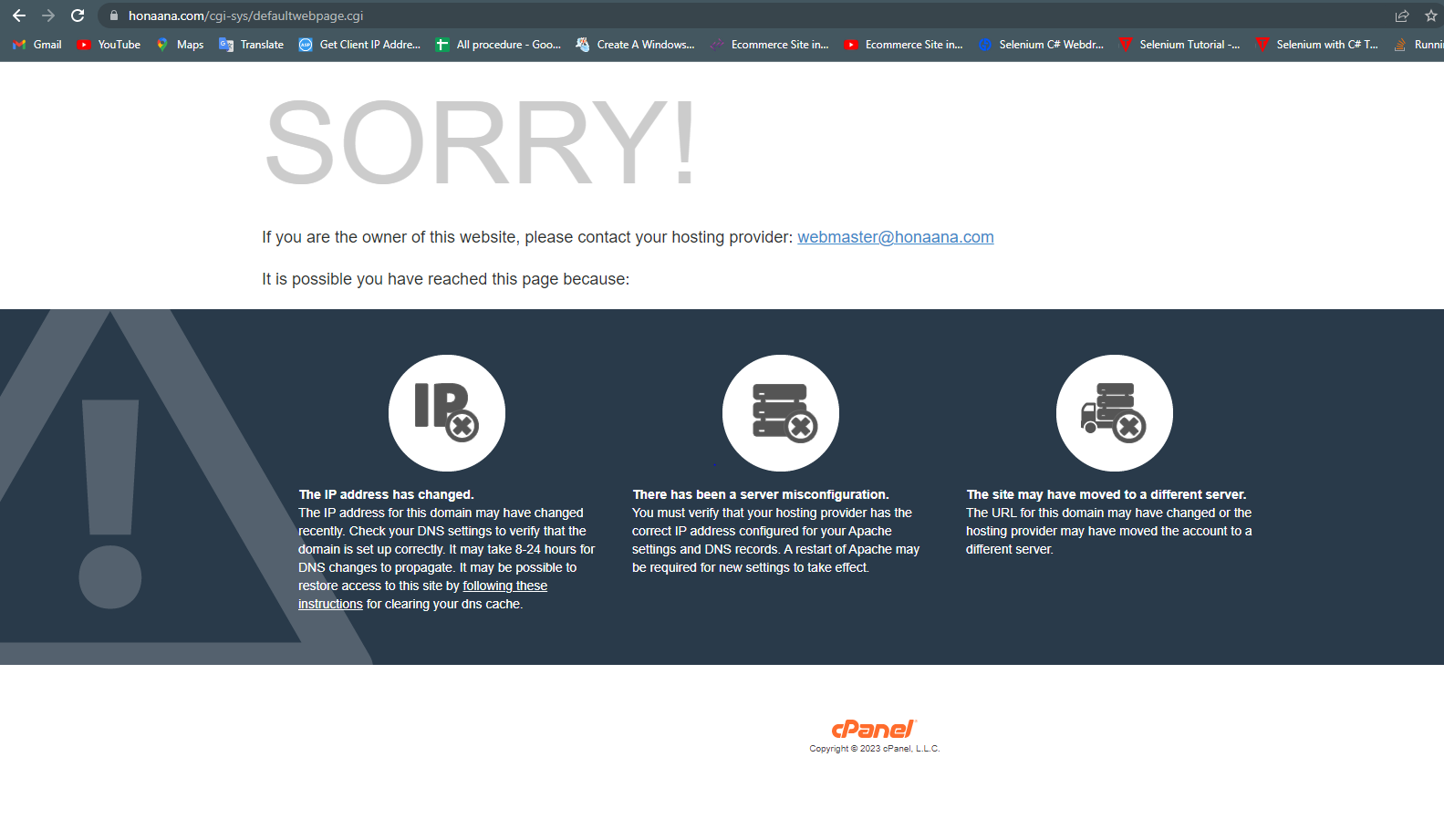Bookmark this page with star icon
1444x840 pixels.
[x=1430, y=16]
